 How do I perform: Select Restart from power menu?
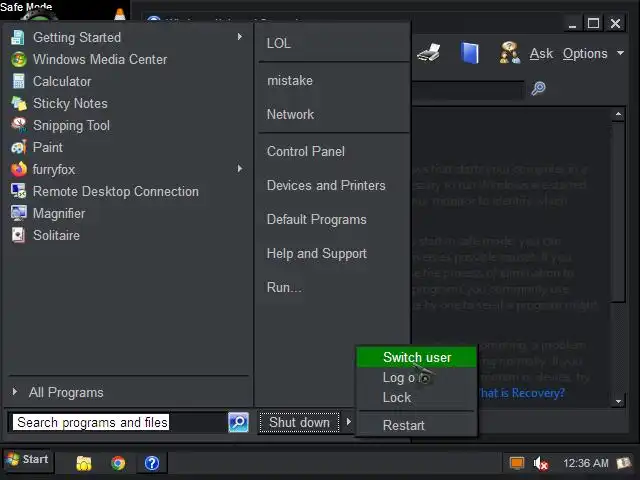416,425
